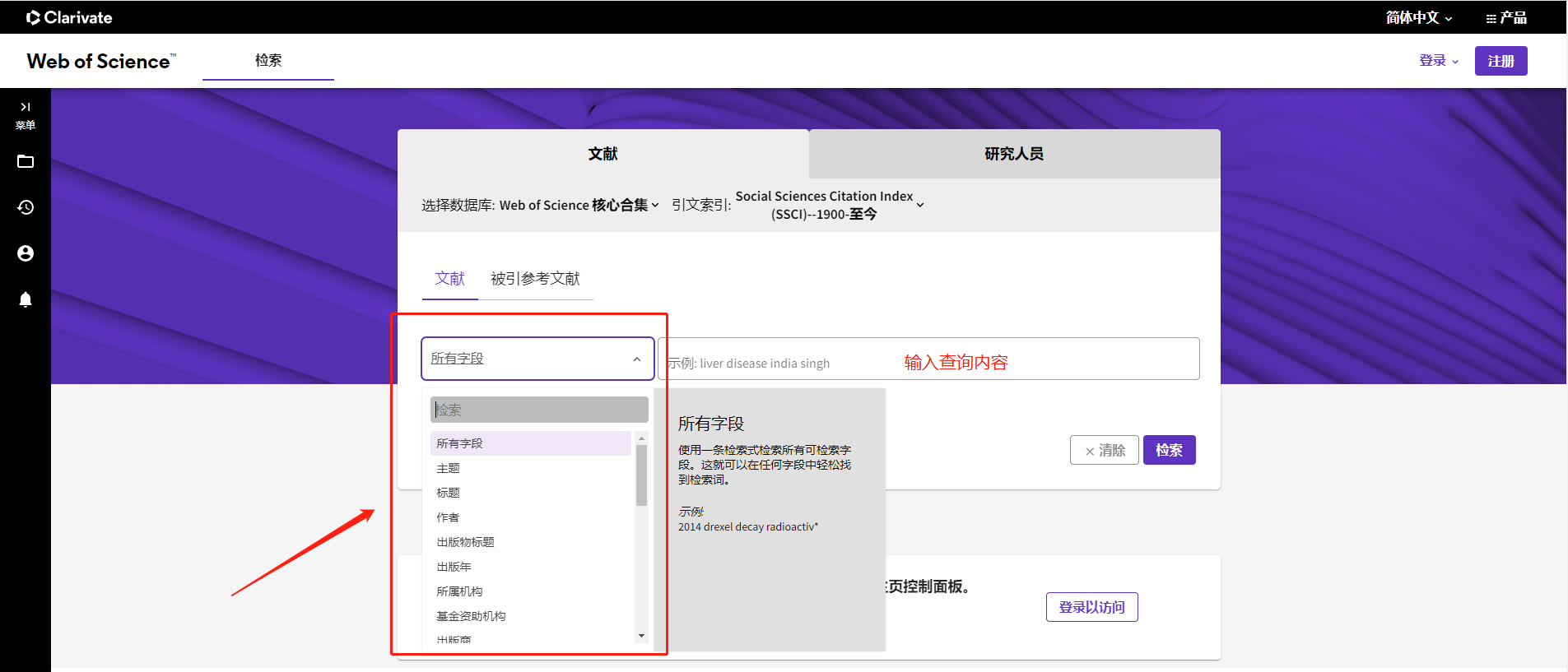Screen dimensions: 1568x672
Task: Select the 被引参考文献 sub-tab
Action: tap(536, 279)
